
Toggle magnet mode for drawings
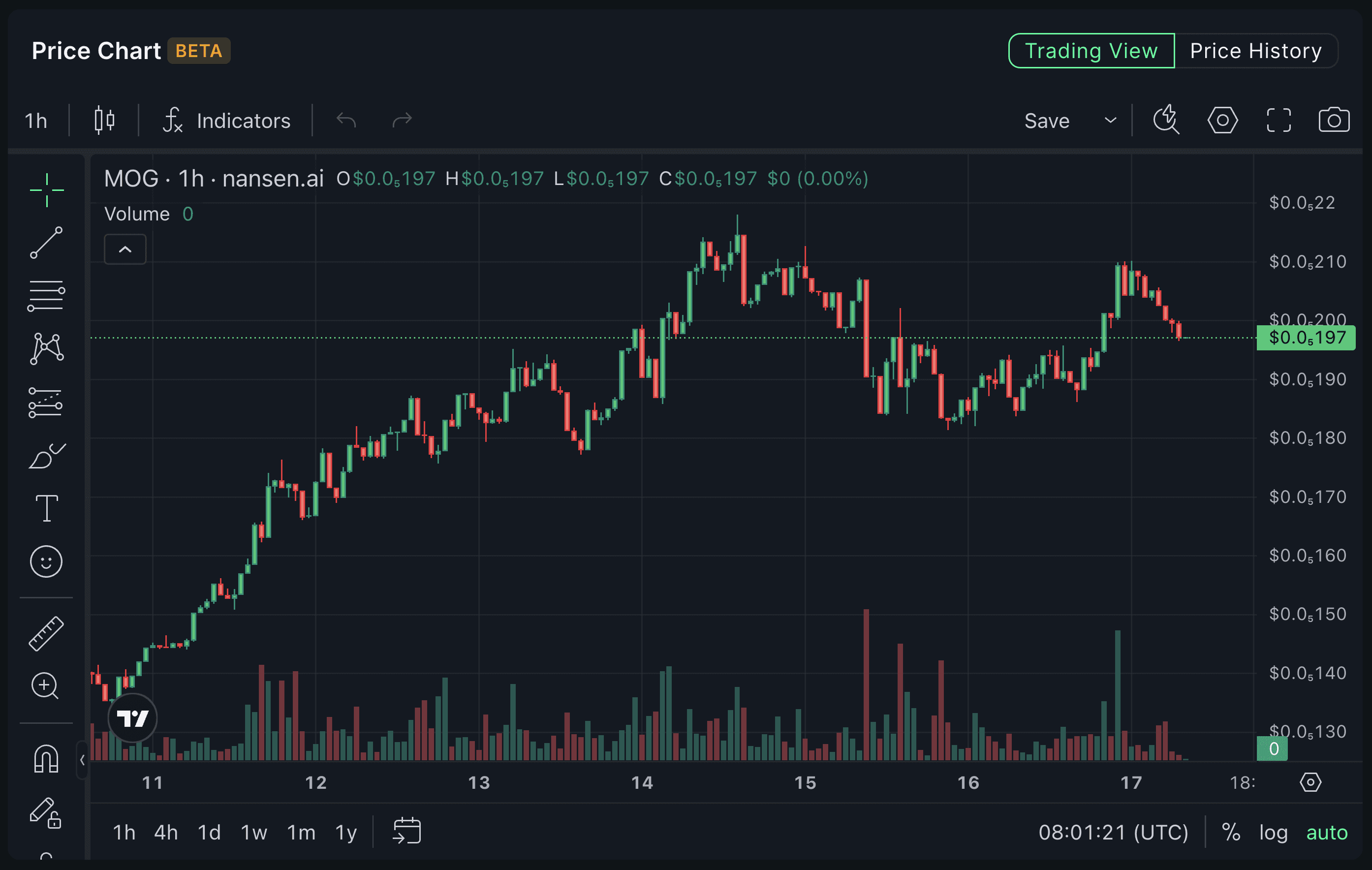click(46, 758)
